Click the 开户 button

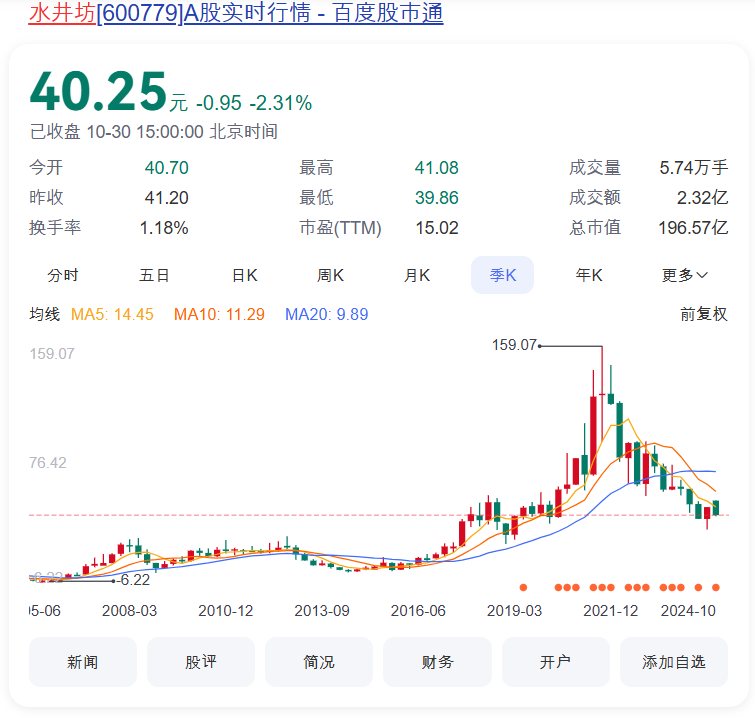556,662
